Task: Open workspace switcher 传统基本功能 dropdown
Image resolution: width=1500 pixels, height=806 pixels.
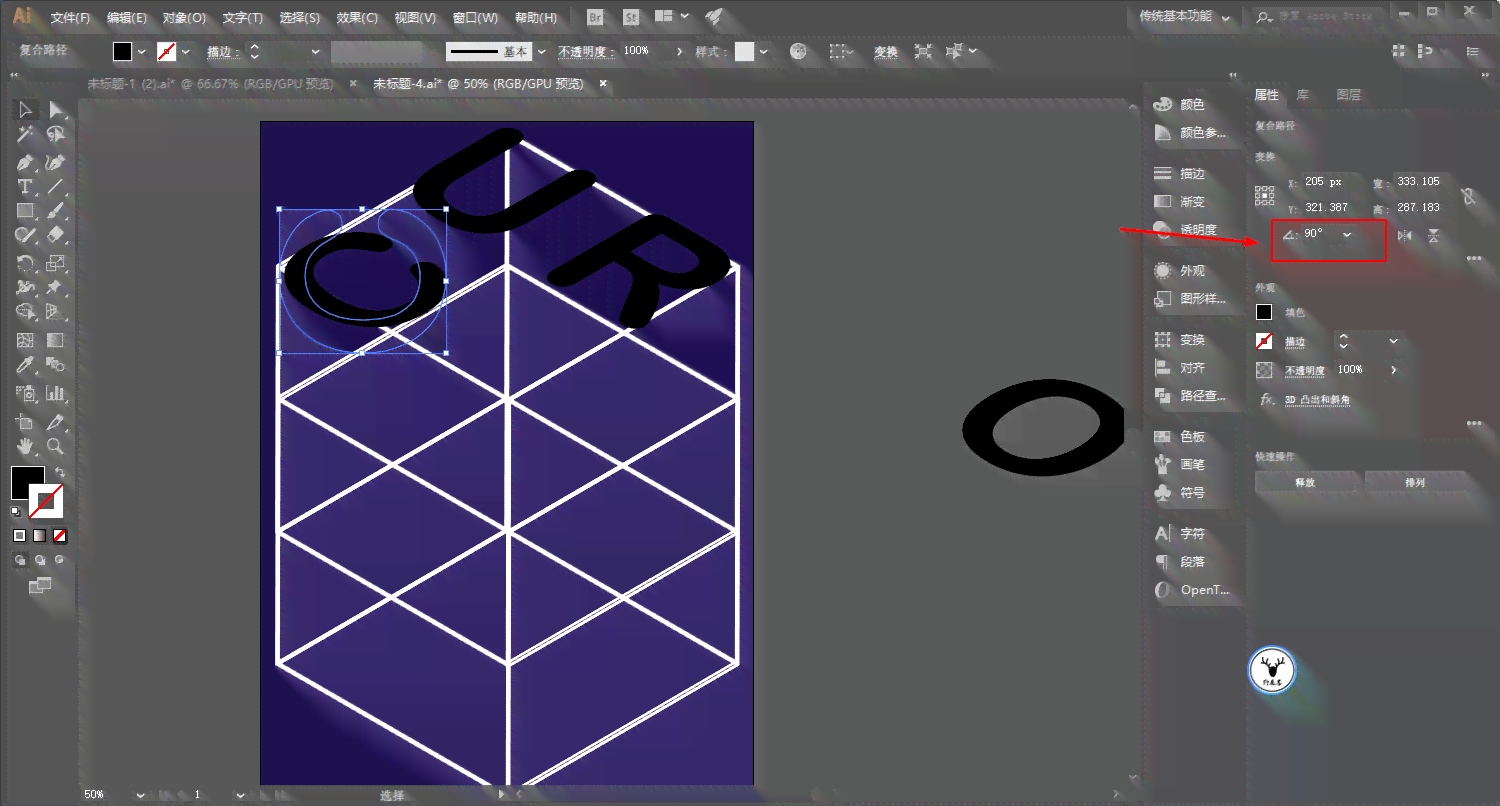Action: tap(1182, 16)
